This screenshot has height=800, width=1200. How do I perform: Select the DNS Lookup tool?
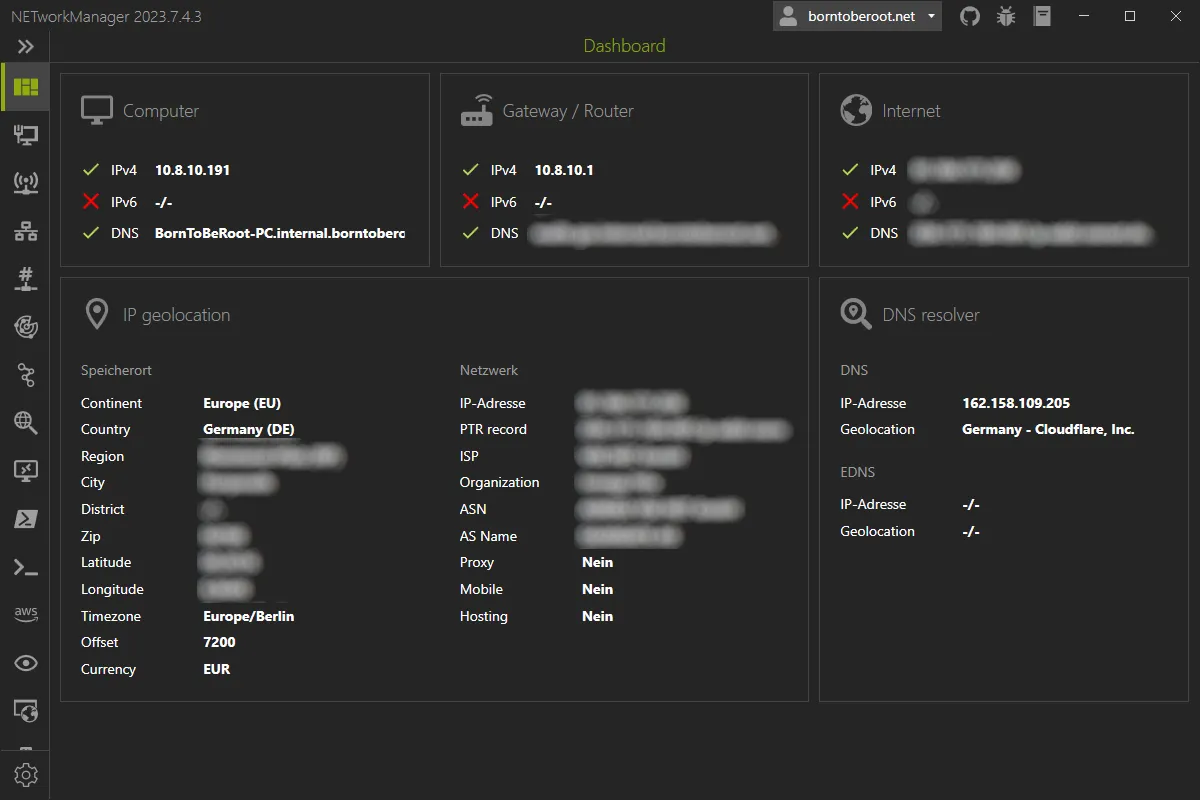click(x=25, y=422)
